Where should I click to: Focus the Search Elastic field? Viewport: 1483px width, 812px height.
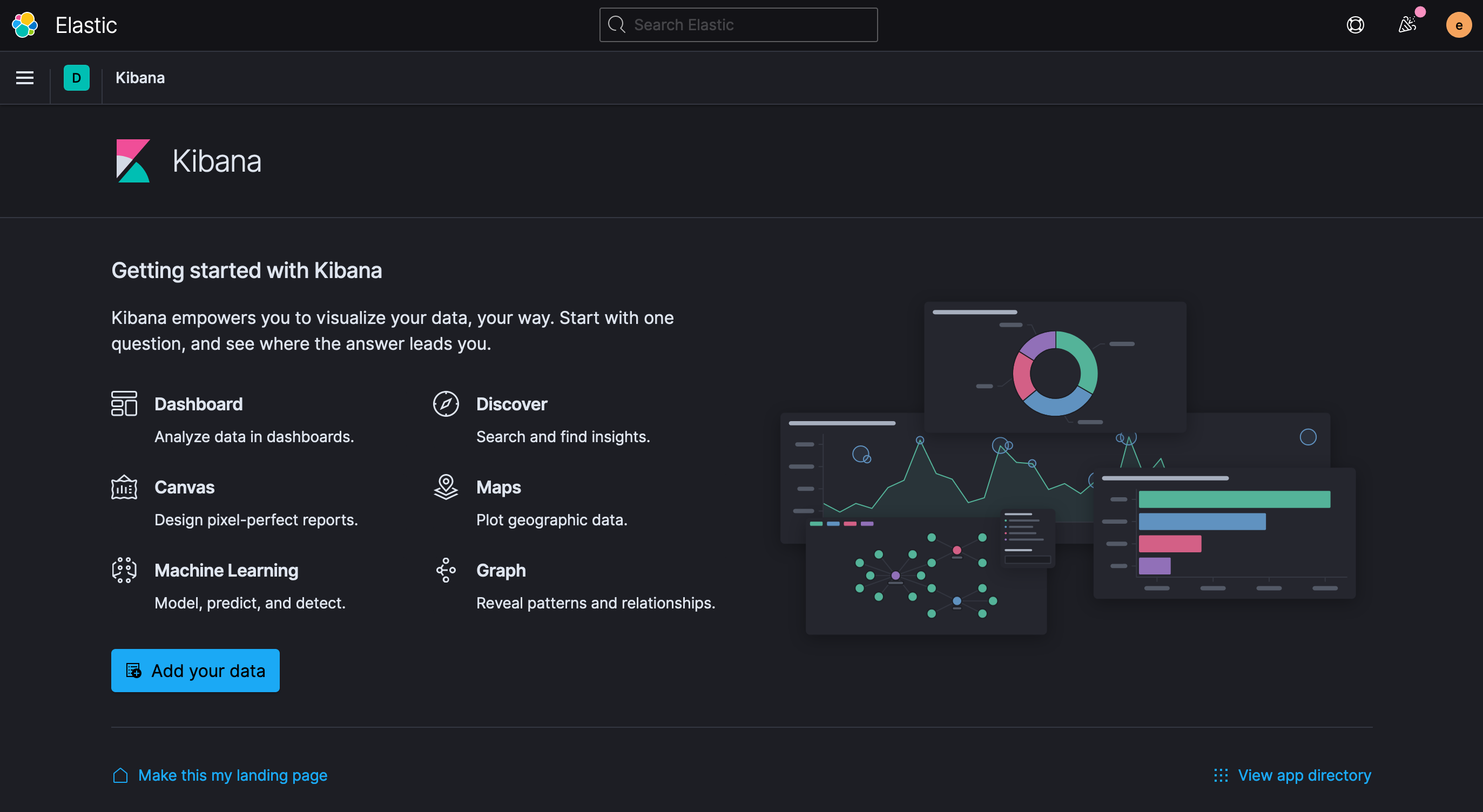click(x=739, y=25)
